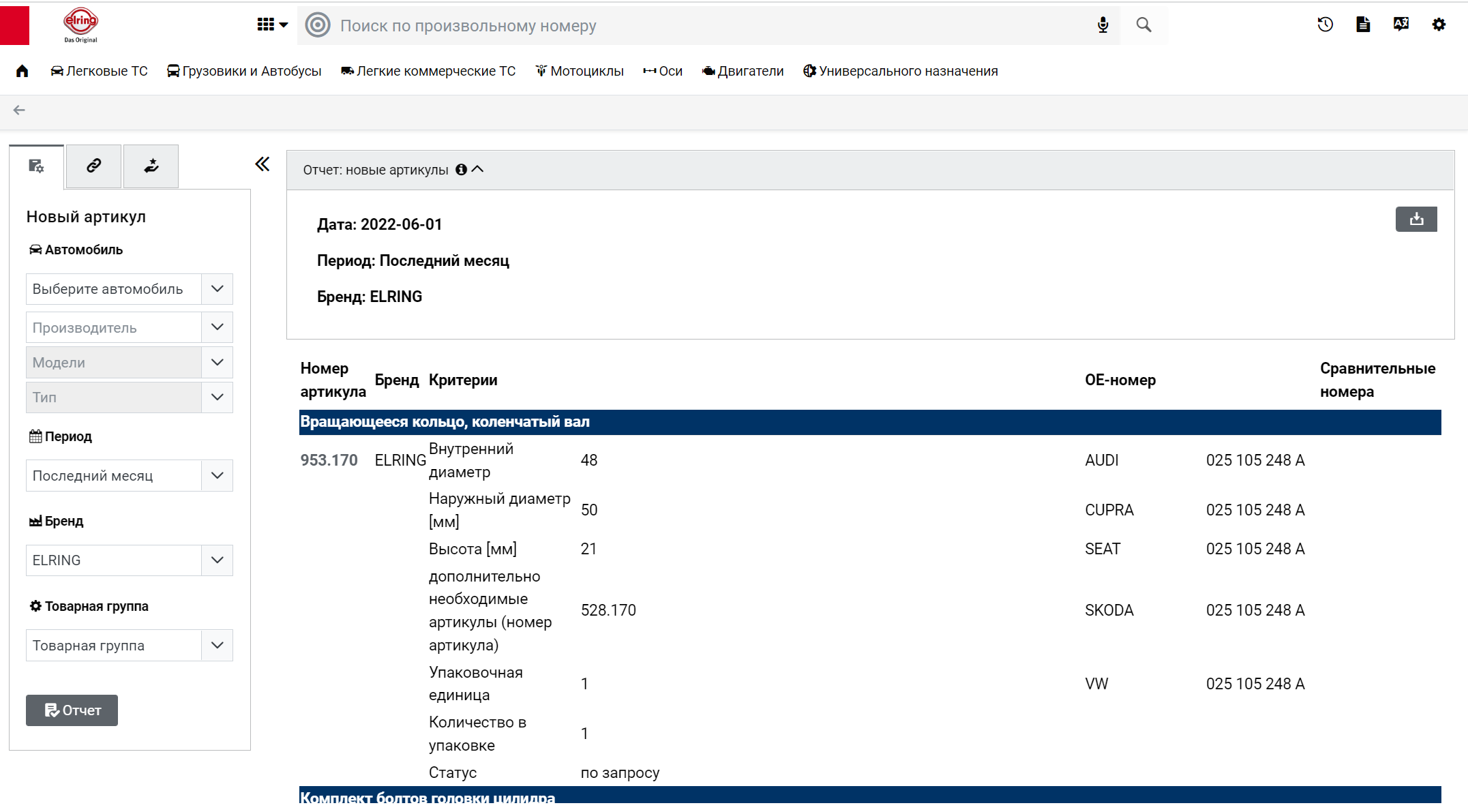The width and height of the screenshot is (1468, 812).
Task: Click the Сравнительные номера column header
Action: (x=1378, y=380)
